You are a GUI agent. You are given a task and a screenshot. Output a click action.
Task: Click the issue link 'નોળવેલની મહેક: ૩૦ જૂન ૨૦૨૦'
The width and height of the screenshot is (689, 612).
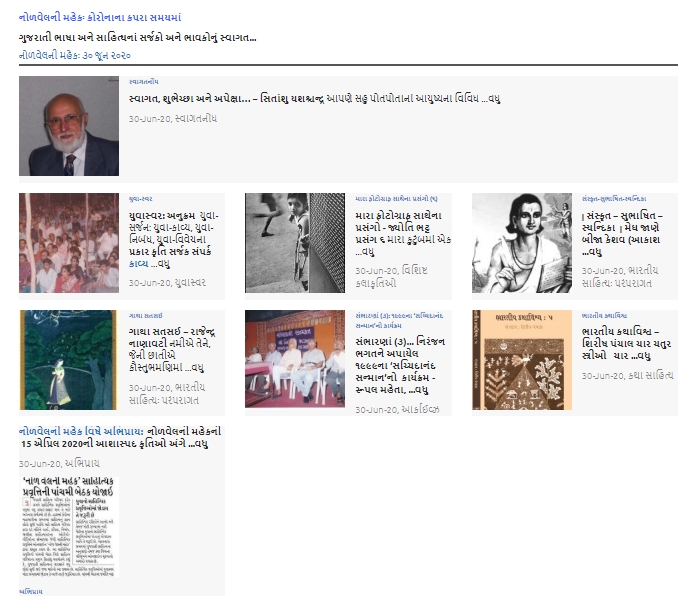pos(75,55)
